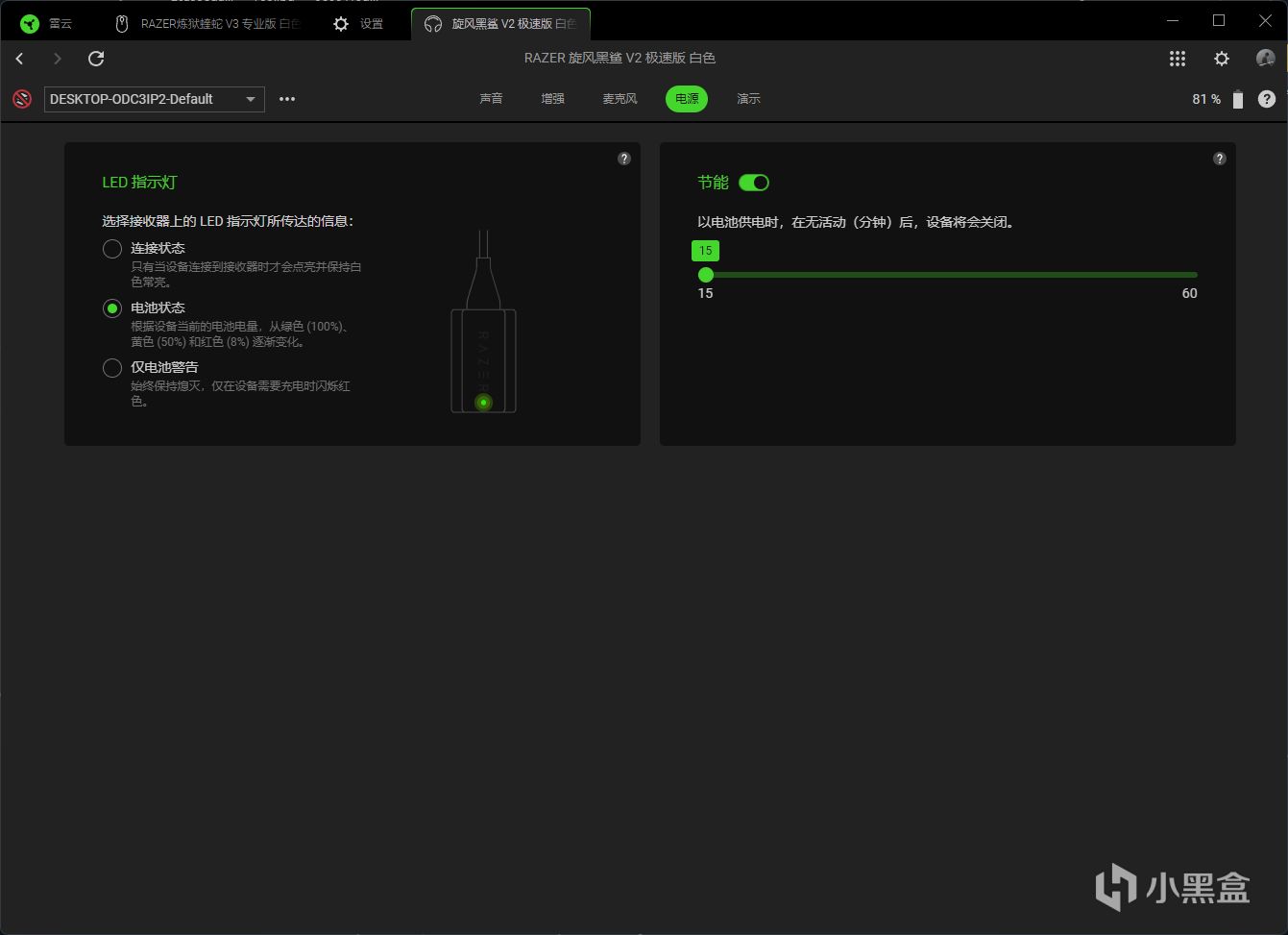
Task: Turn off the 节能 toggle switch
Action: click(754, 183)
